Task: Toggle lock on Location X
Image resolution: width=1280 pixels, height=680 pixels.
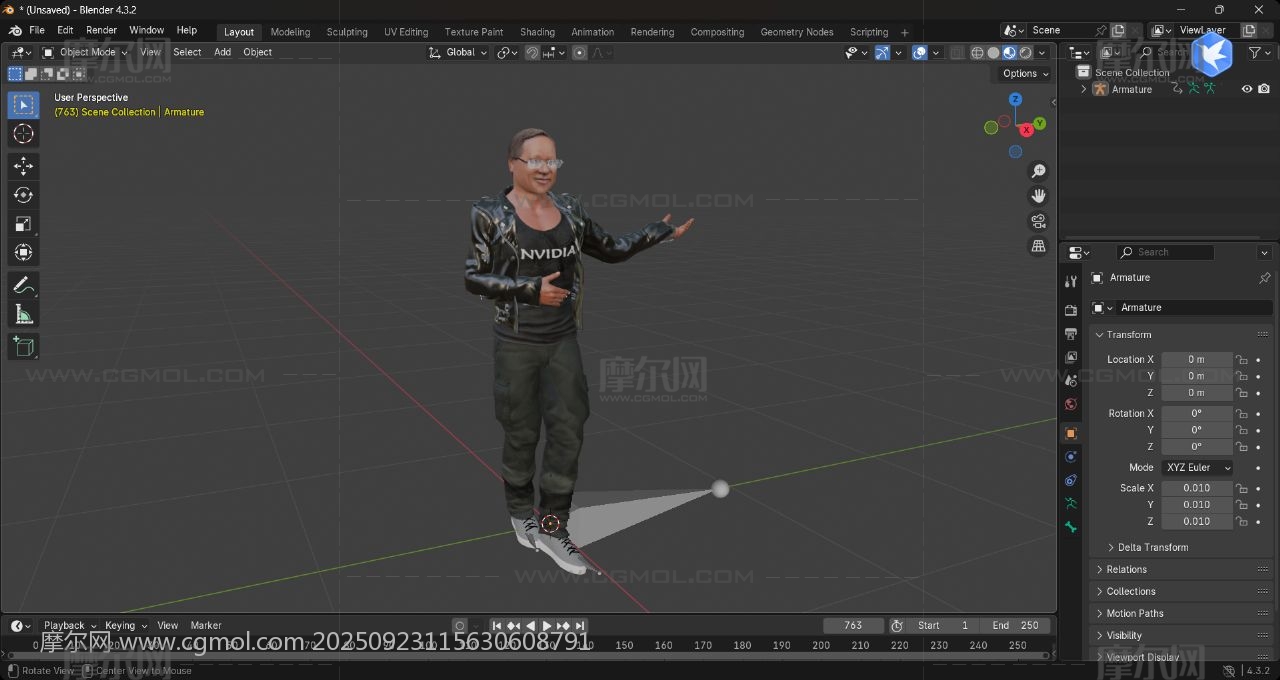Action: pos(1241,360)
